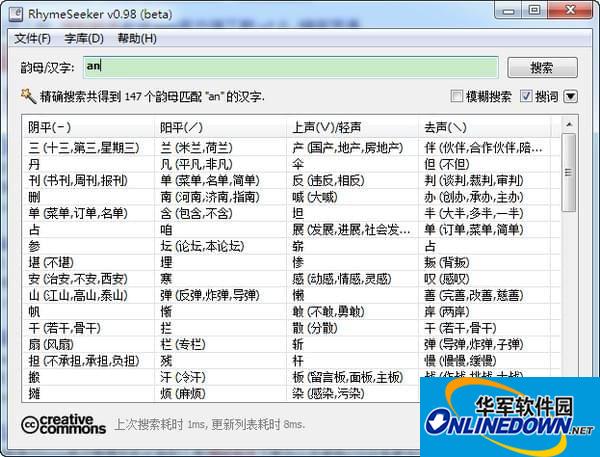
Task: Select the entry 栏 (专栏)
Action: (183, 344)
